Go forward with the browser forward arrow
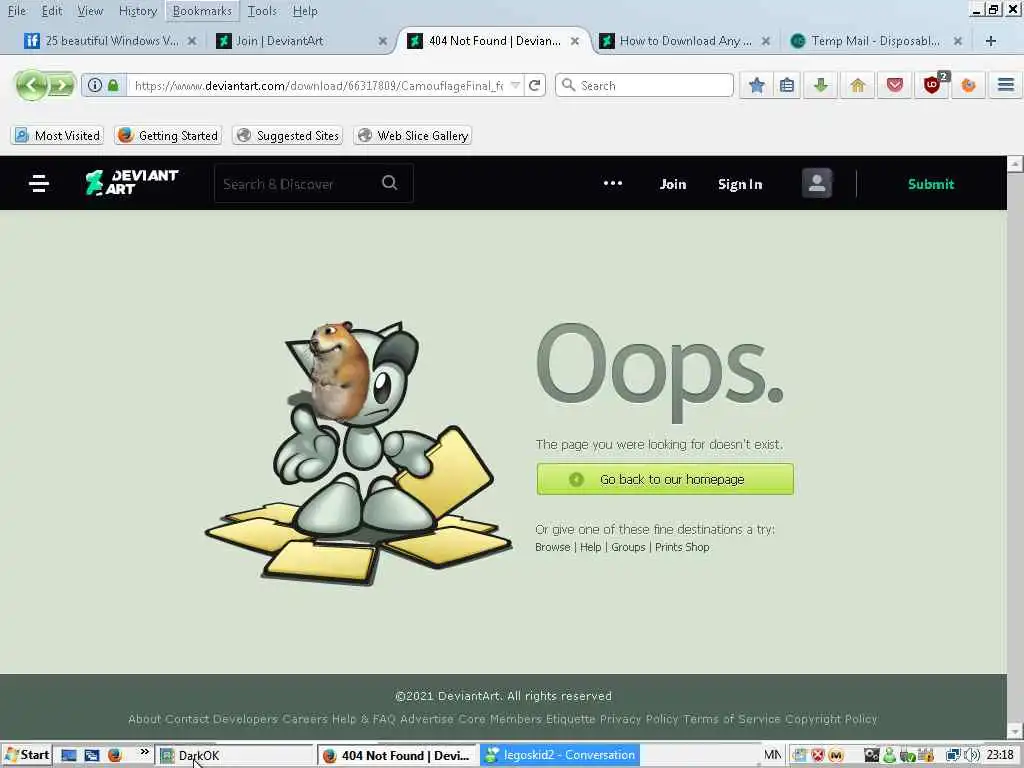This screenshot has width=1024, height=768. click(x=62, y=85)
